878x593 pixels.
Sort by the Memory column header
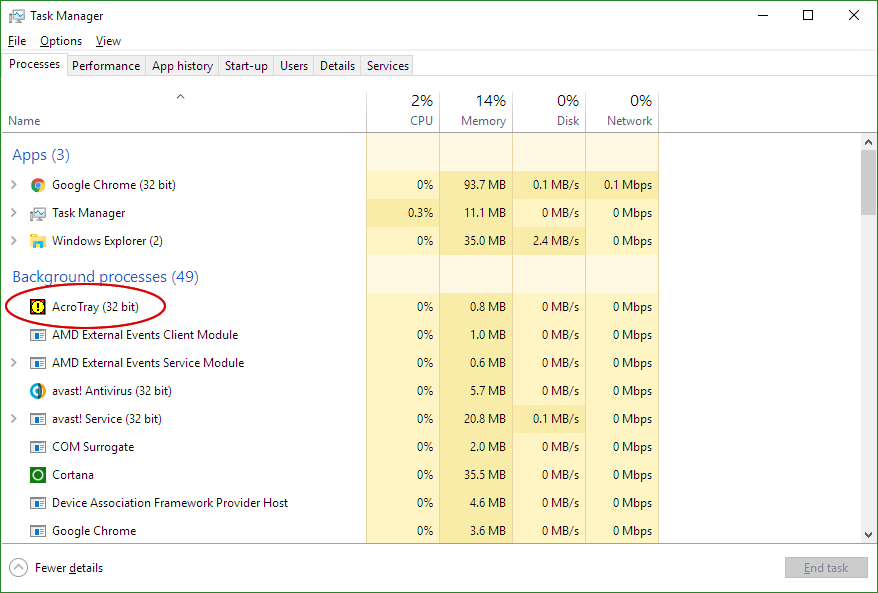pos(476,111)
